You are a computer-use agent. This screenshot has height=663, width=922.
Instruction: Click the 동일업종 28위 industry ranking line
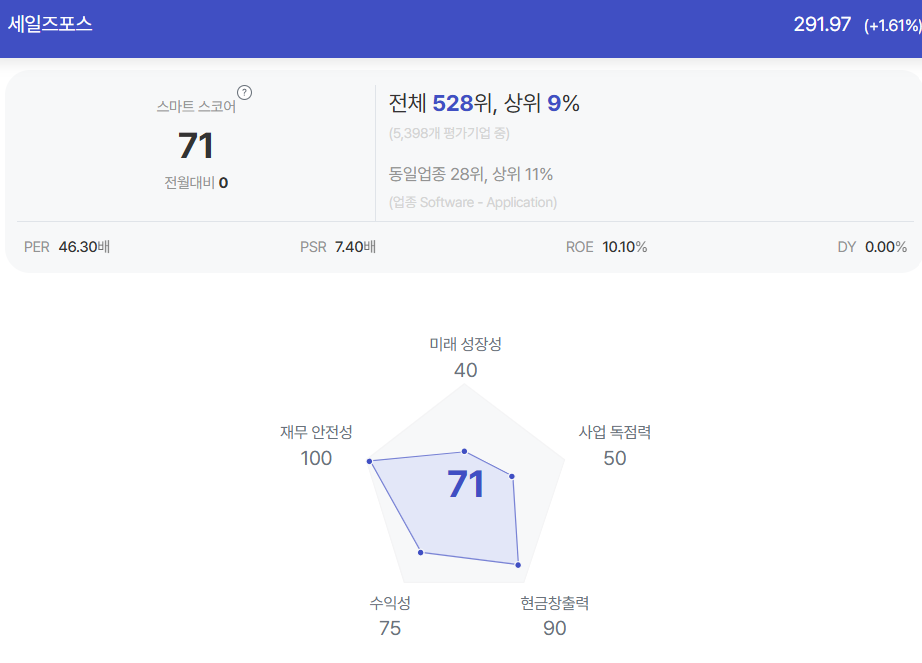click(470, 174)
